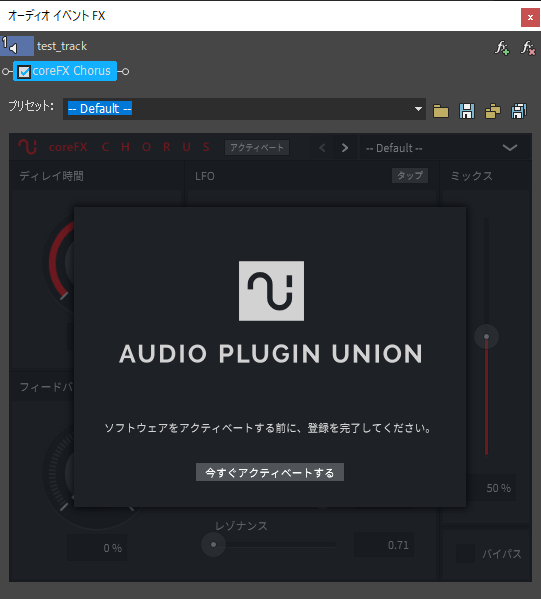The image size is (541, 599).
Task: Expand the plugin's -- Default -- preset chevron
Action: (510, 147)
